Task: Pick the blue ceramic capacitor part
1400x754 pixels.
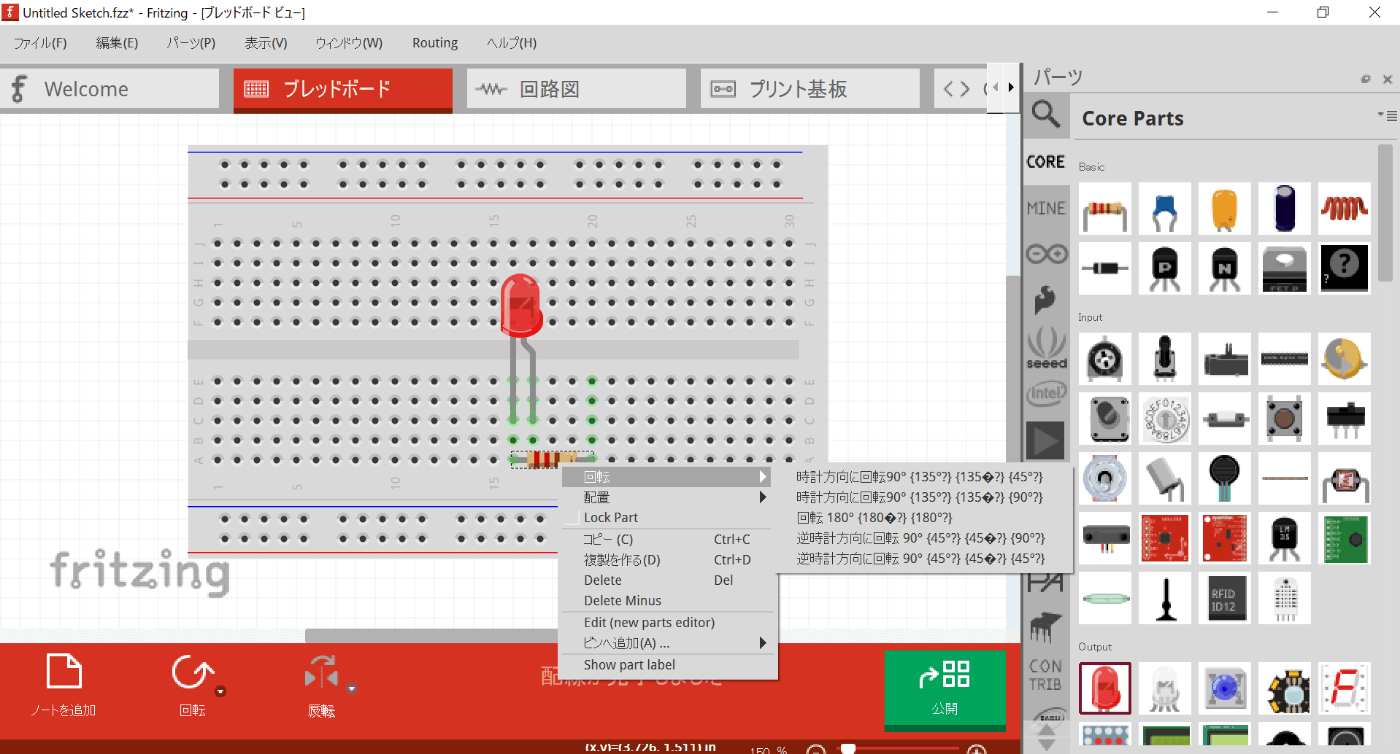Action: (x=1165, y=208)
